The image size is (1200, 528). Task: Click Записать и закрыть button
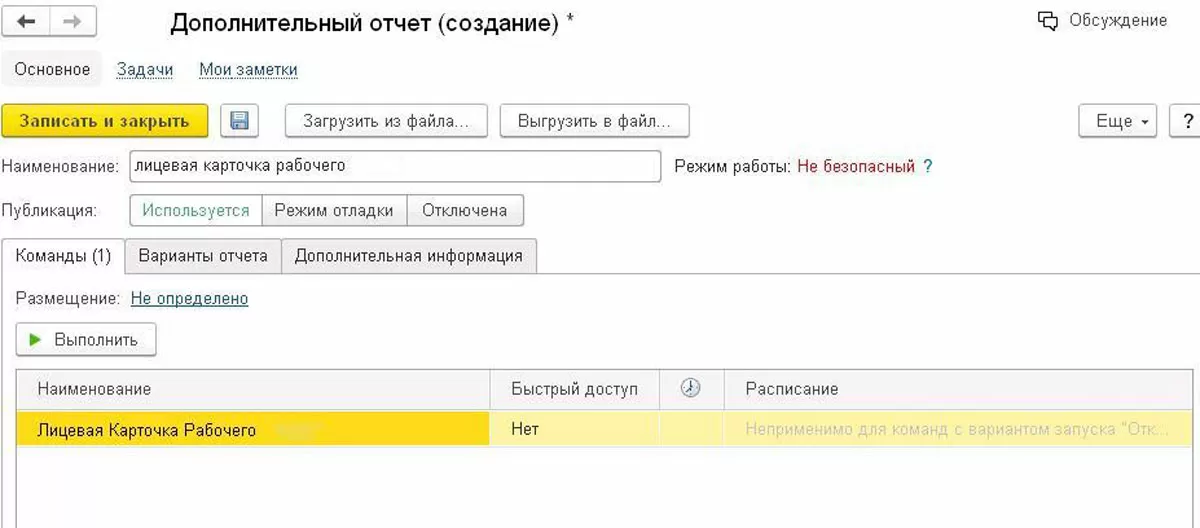(x=104, y=121)
